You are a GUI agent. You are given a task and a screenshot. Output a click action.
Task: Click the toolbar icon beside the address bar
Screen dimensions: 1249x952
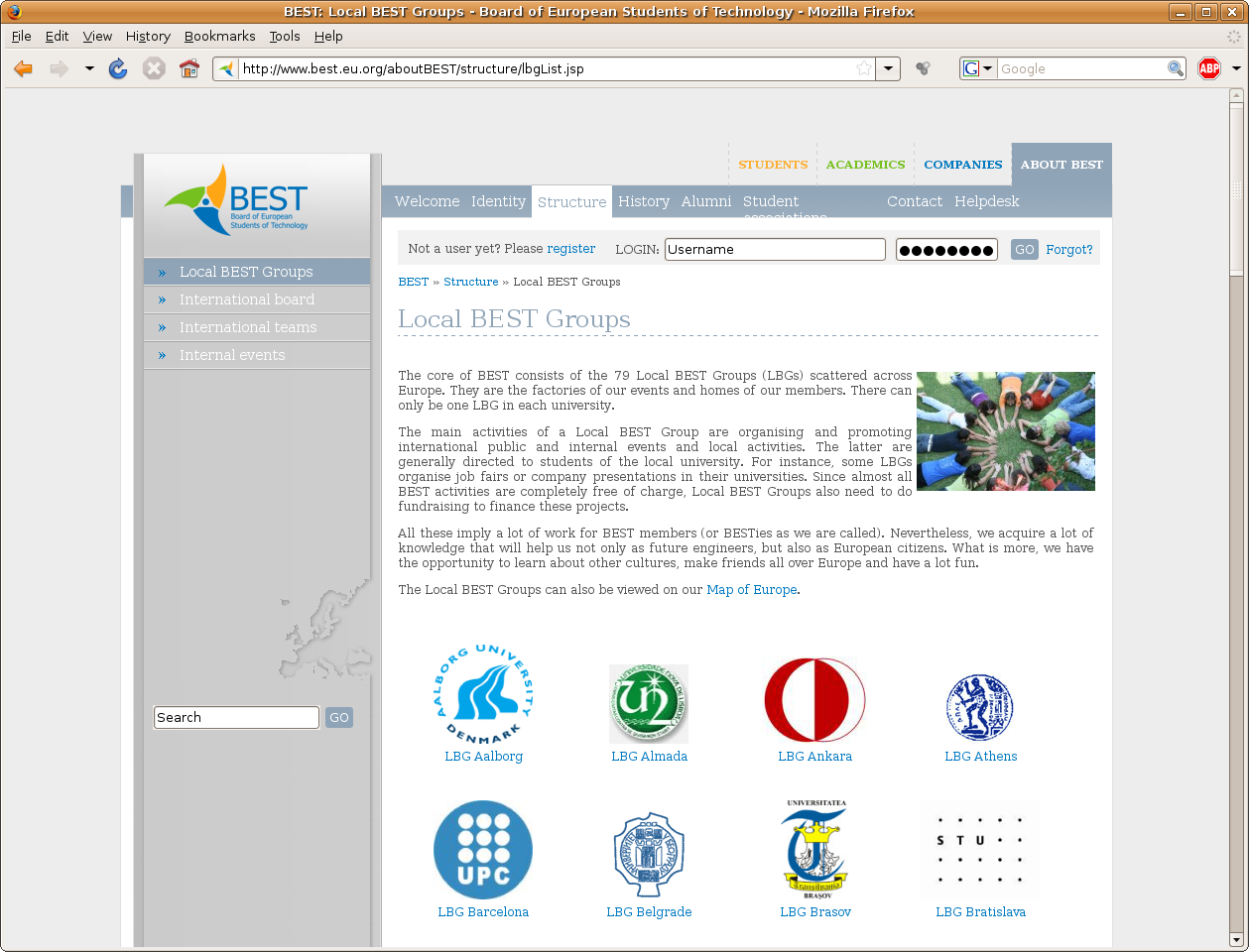pos(923,68)
